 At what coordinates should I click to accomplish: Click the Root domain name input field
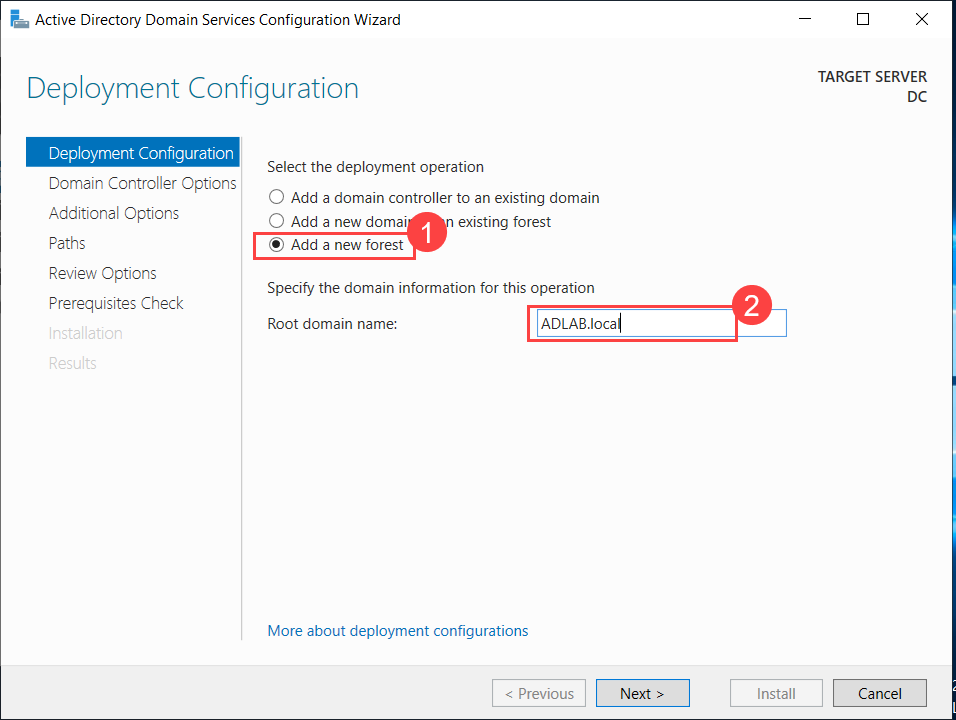click(662, 323)
